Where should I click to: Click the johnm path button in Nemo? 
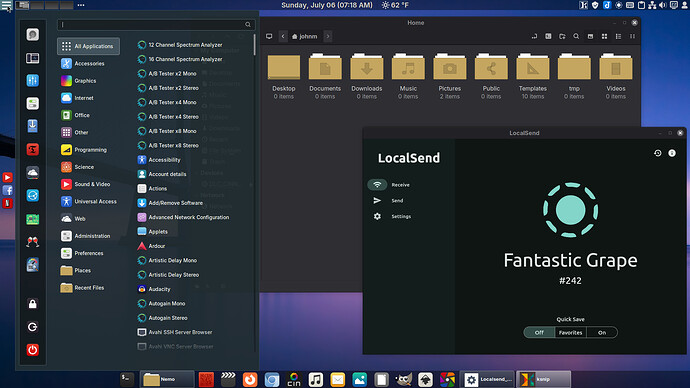tap(305, 37)
